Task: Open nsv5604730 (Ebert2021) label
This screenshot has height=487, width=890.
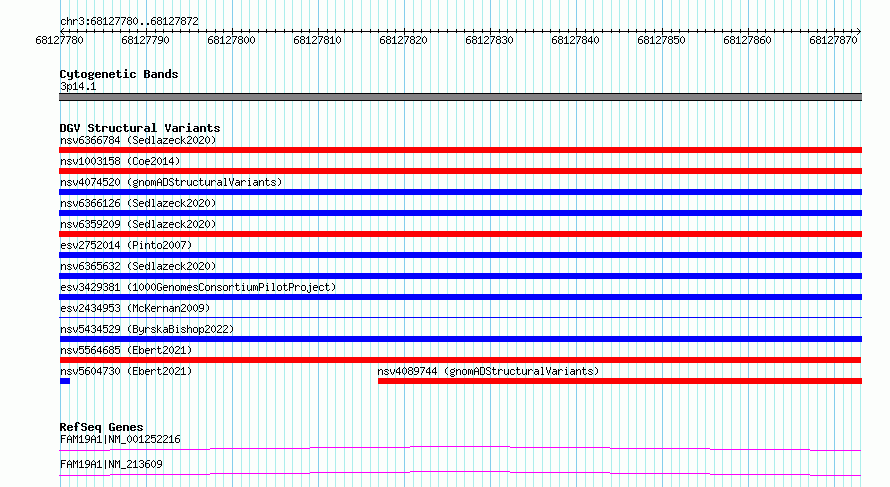Action: click(x=126, y=371)
